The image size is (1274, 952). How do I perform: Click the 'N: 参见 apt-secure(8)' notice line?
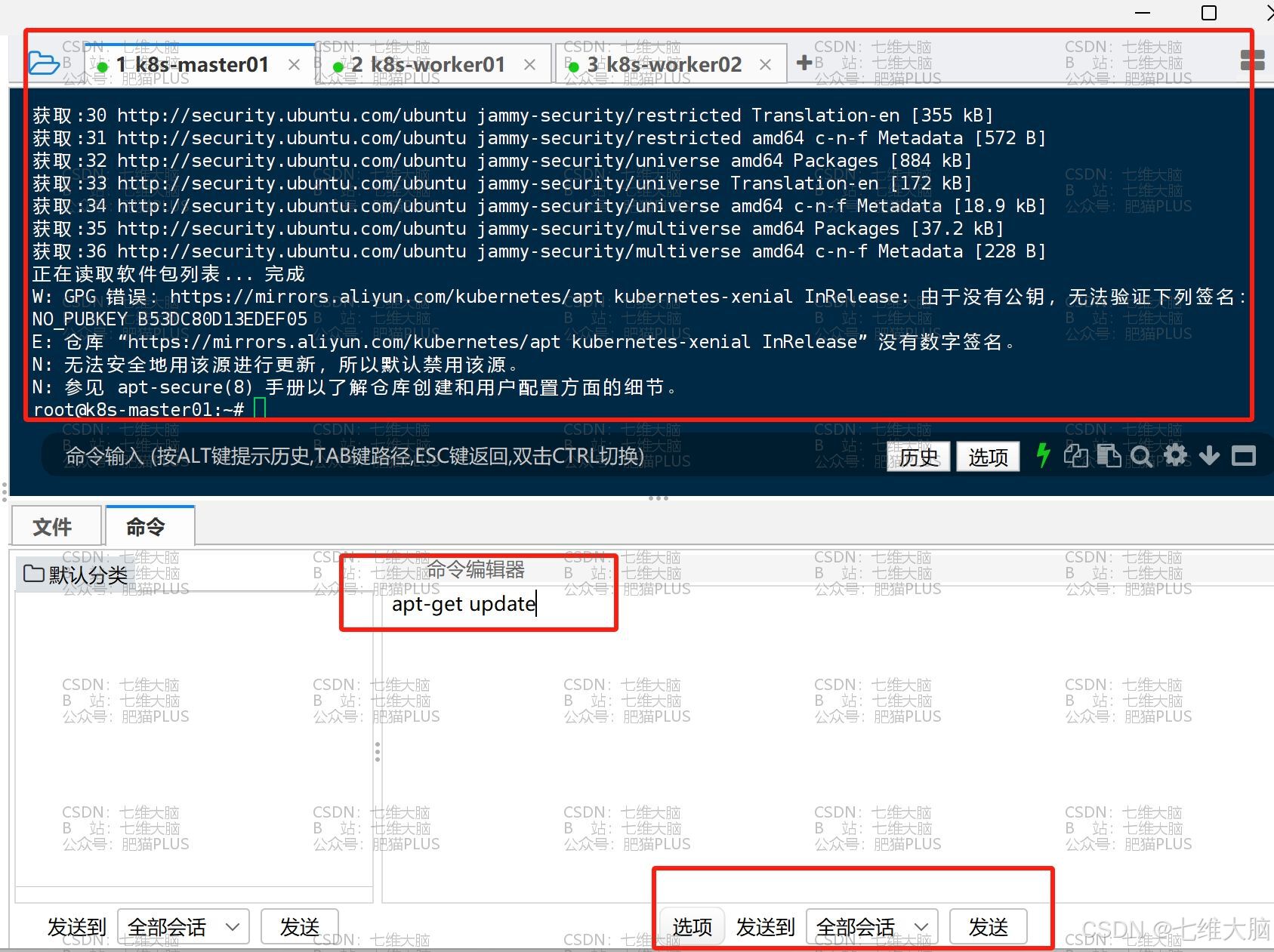pyautogui.click(x=355, y=387)
